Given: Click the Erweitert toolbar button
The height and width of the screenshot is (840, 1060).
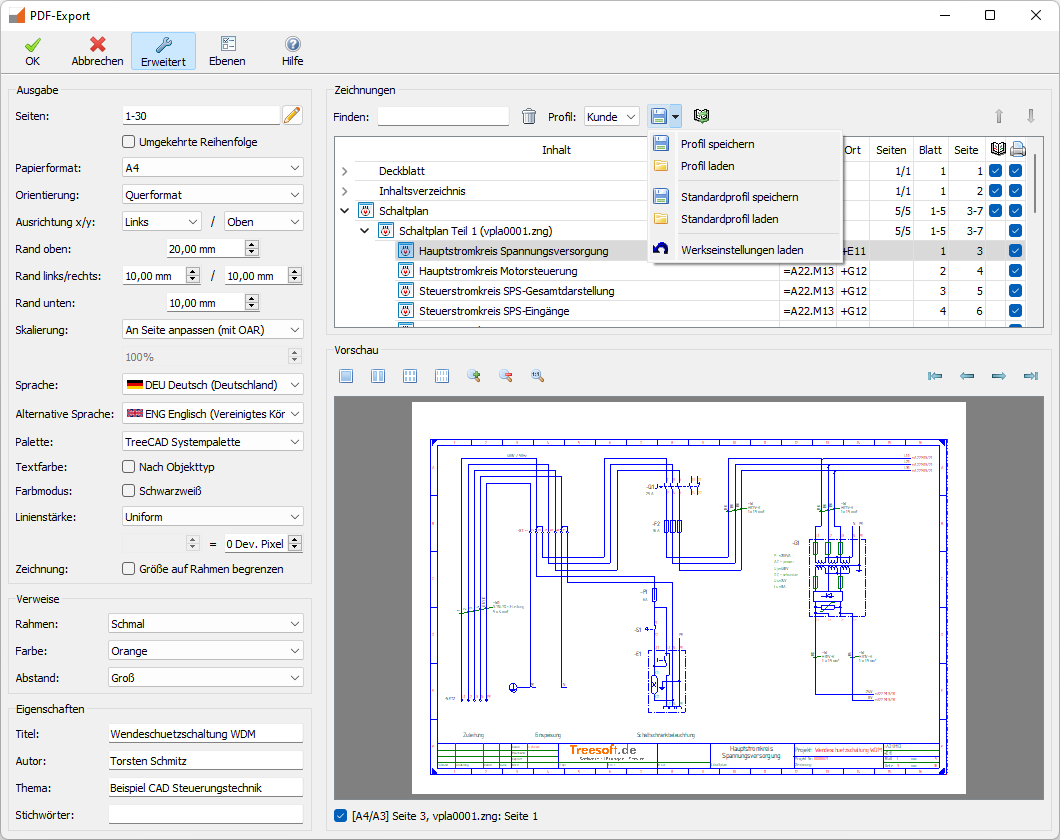Looking at the screenshot, I should coord(163,51).
